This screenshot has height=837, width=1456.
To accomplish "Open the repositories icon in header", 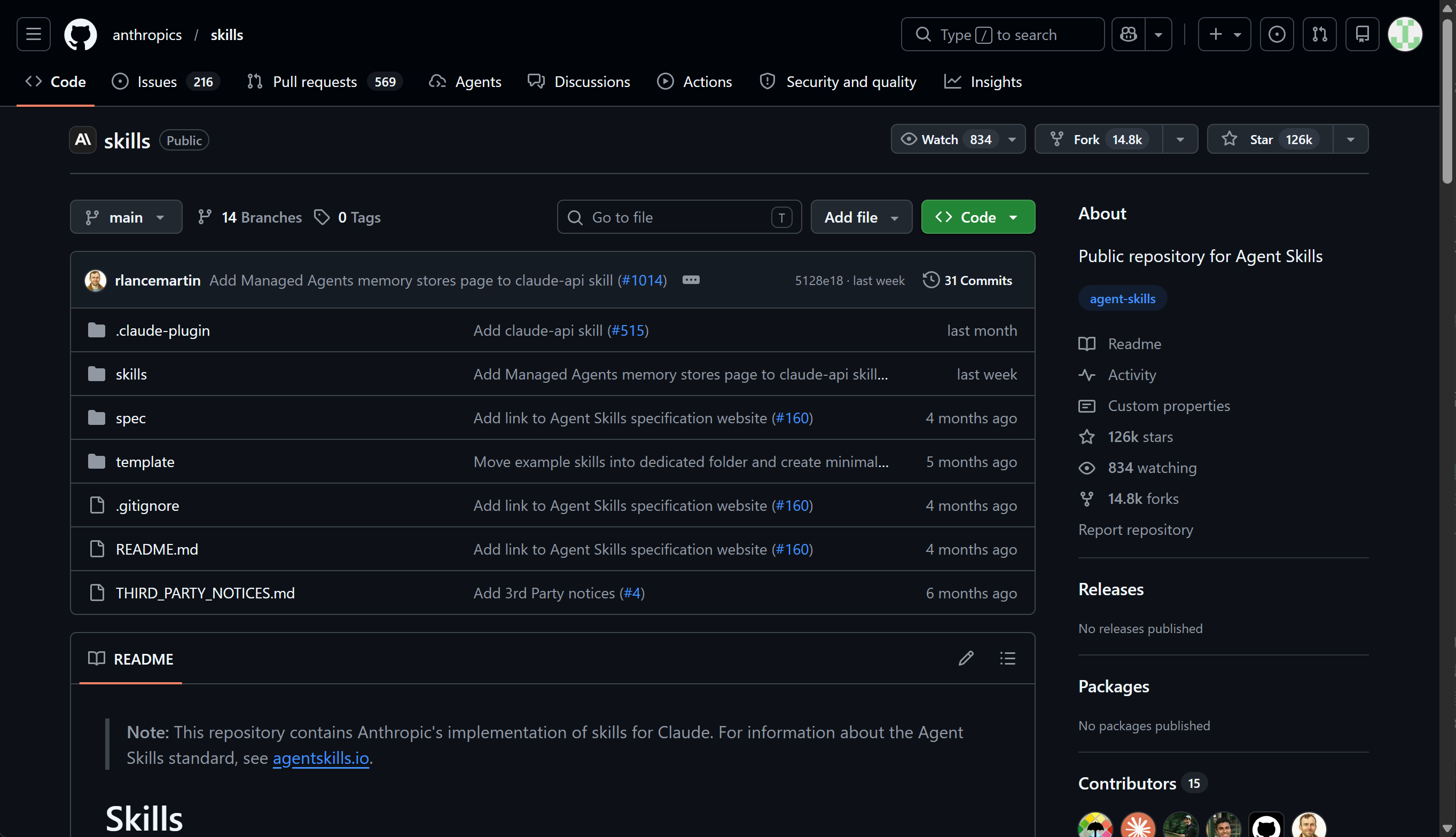I will [x=1363, y=35].
